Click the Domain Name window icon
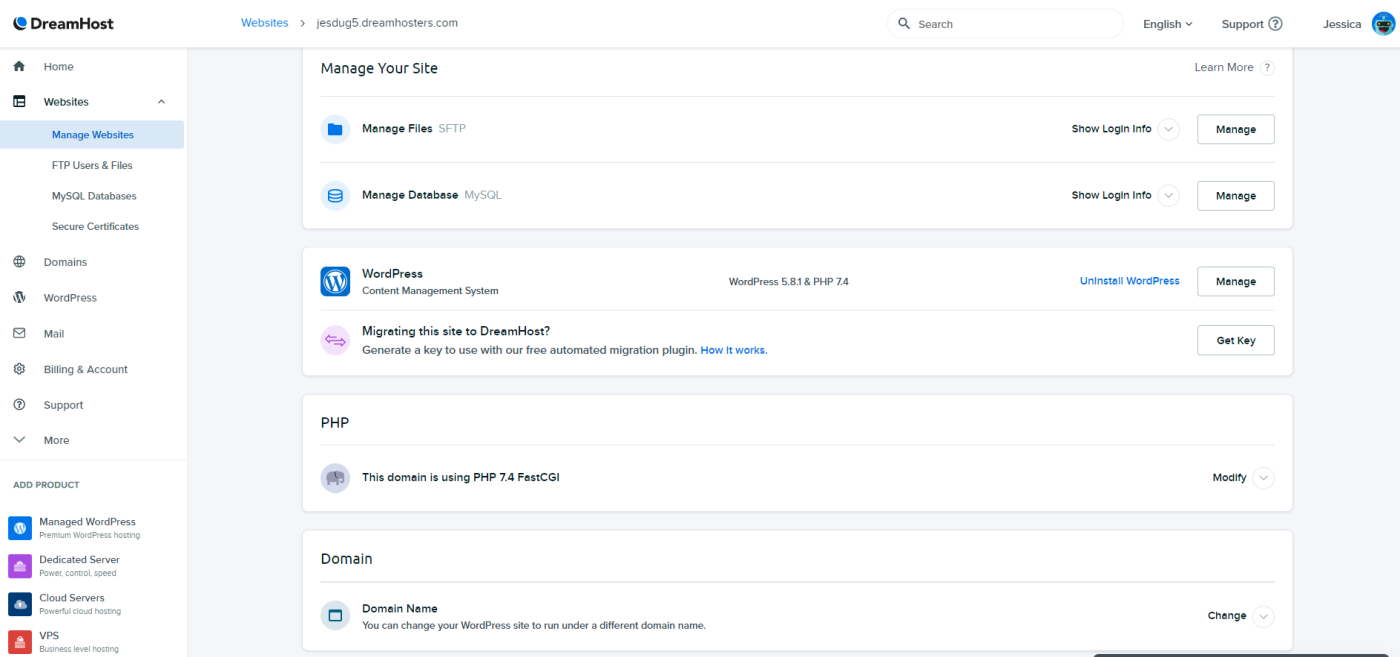This screenshot has width=1400, height=657. (x=335, y=615)
